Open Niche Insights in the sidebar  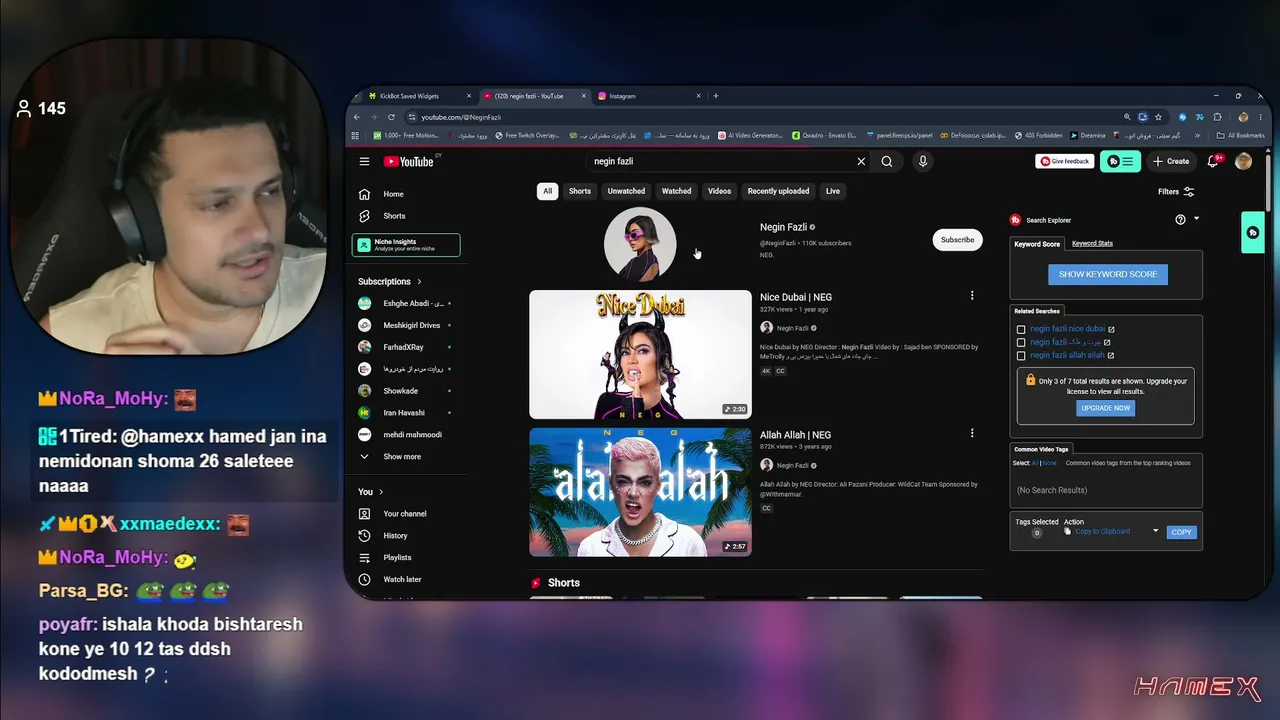click(406, 245)
